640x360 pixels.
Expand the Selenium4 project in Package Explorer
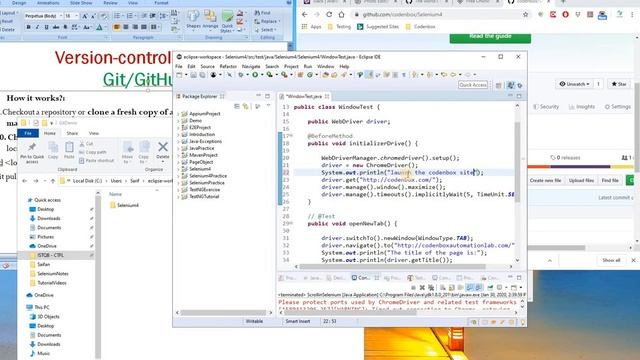tap(178, 169)
